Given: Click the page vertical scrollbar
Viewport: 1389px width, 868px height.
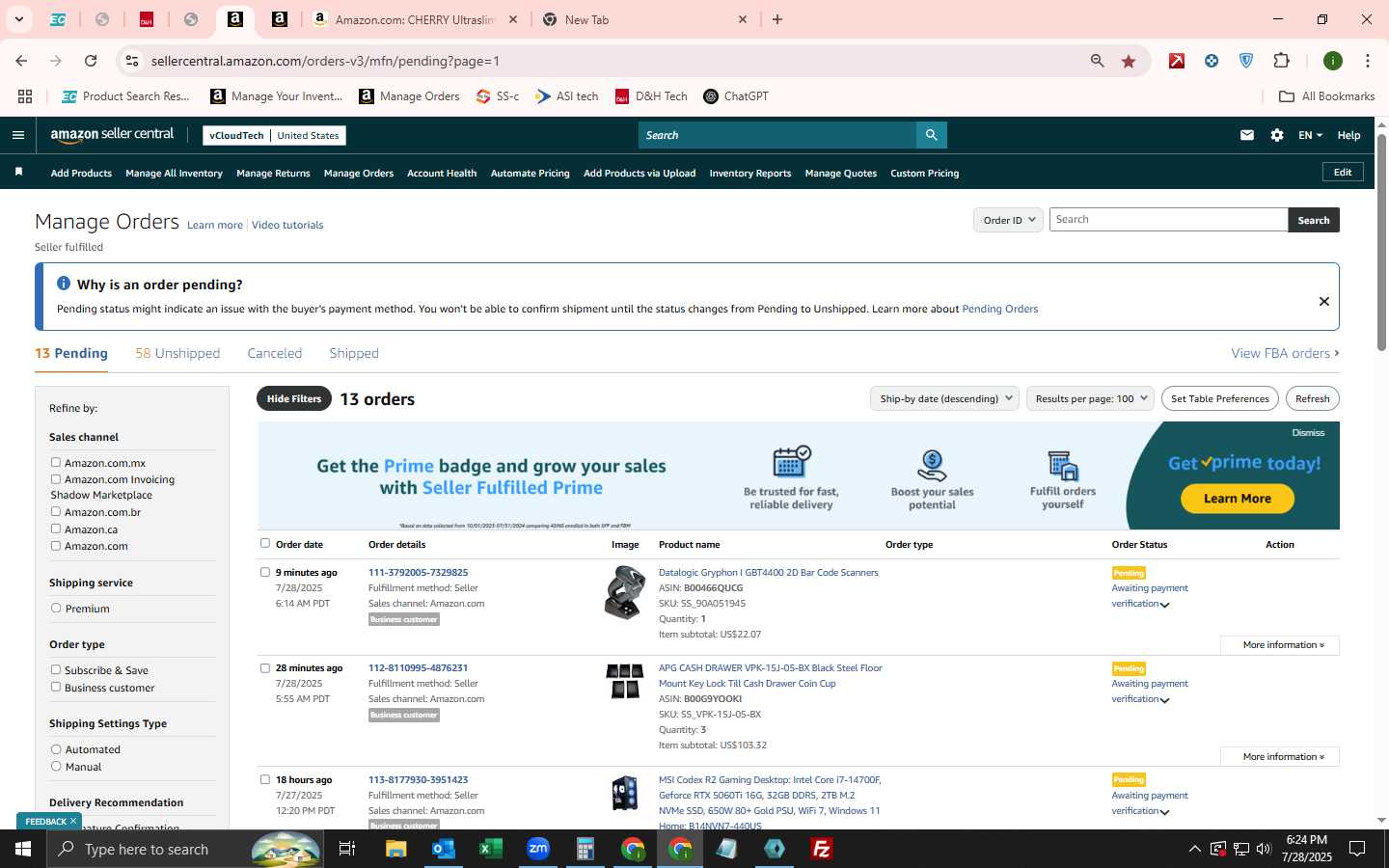Looking at the screenshot, I should click(x=1381, y=241).
